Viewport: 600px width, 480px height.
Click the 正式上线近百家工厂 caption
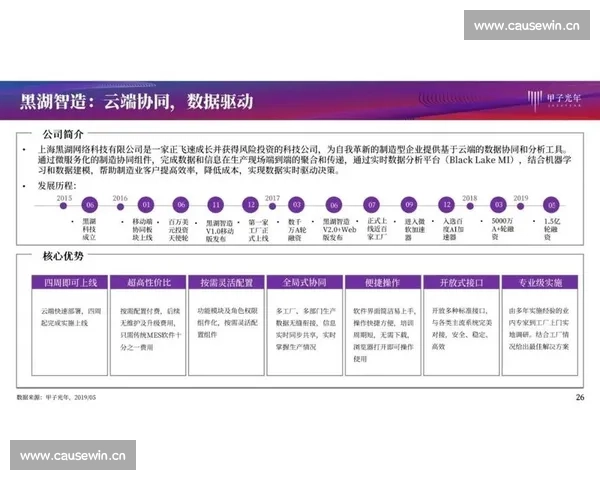pyautogui.click(x=377, y=229)
